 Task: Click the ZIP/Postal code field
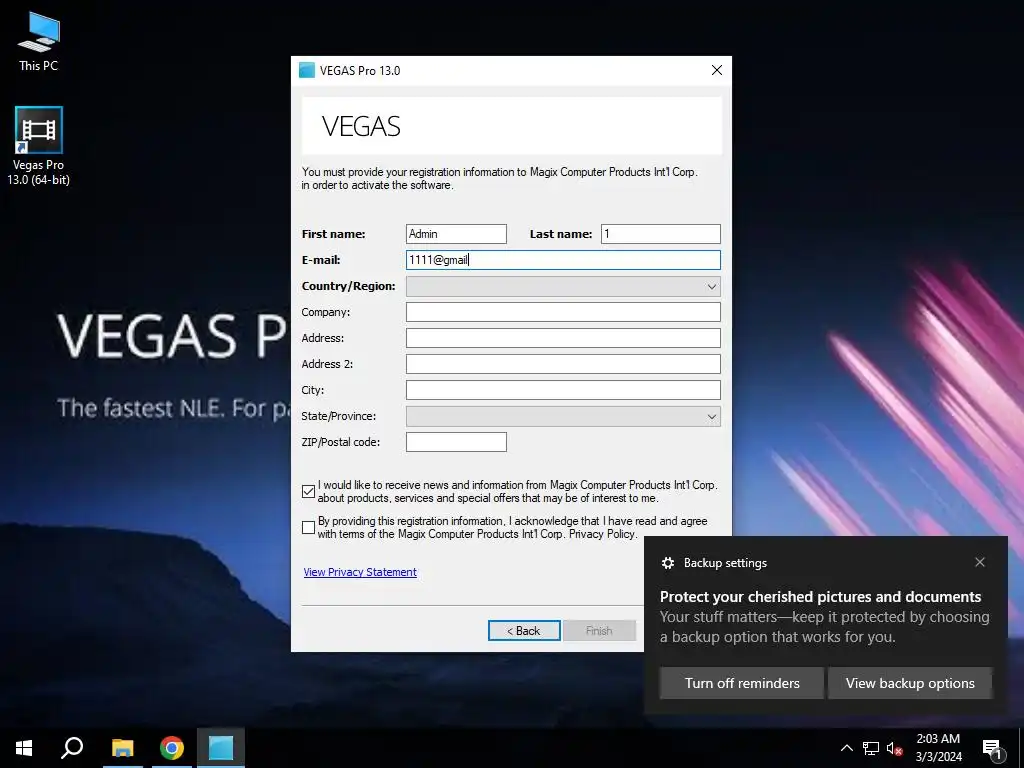click(456, 442)
